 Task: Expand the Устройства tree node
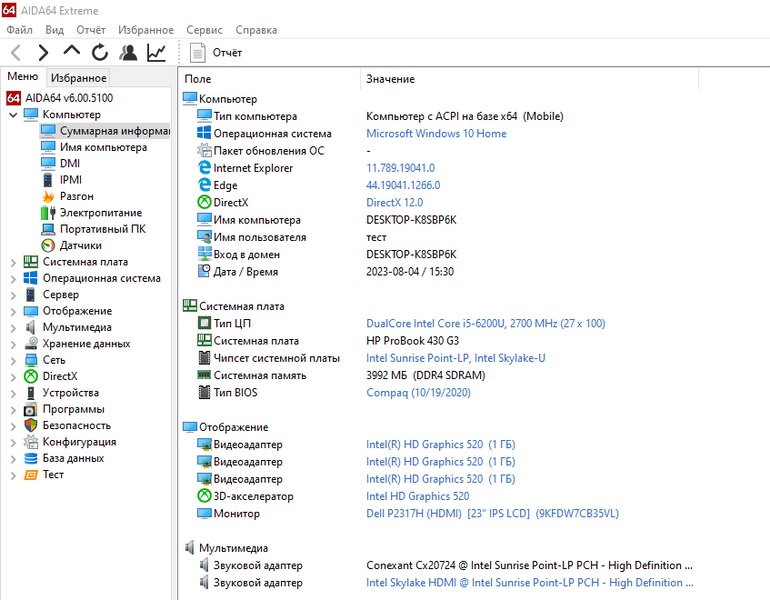(x=13, y=393)
